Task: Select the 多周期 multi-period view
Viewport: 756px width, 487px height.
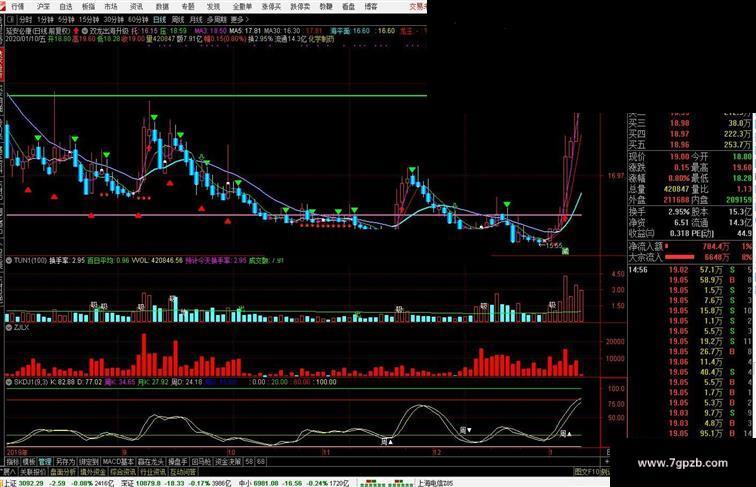Action: [216, 20]
